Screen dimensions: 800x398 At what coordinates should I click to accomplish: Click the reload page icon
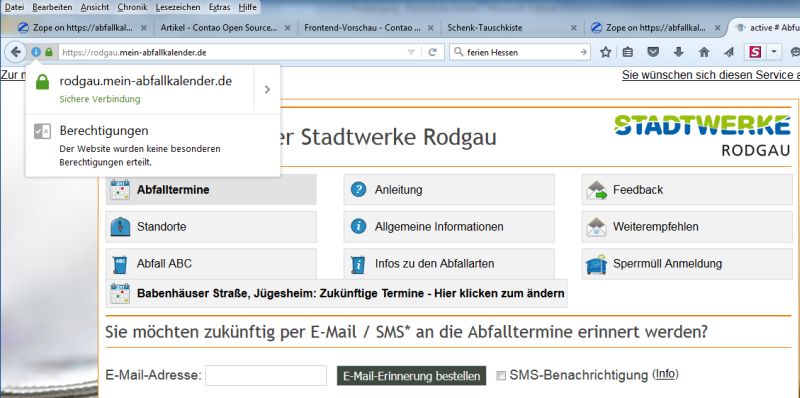tap(433, 52)
